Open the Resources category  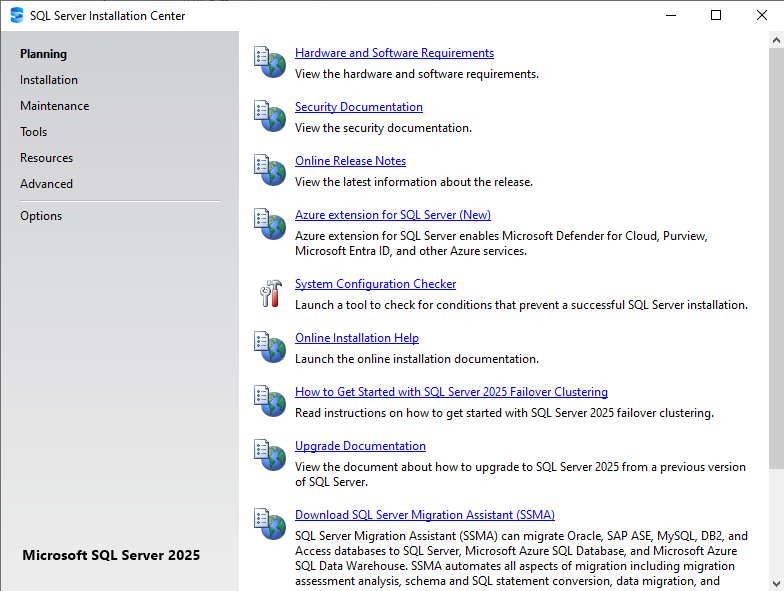(x=46, y=158)
